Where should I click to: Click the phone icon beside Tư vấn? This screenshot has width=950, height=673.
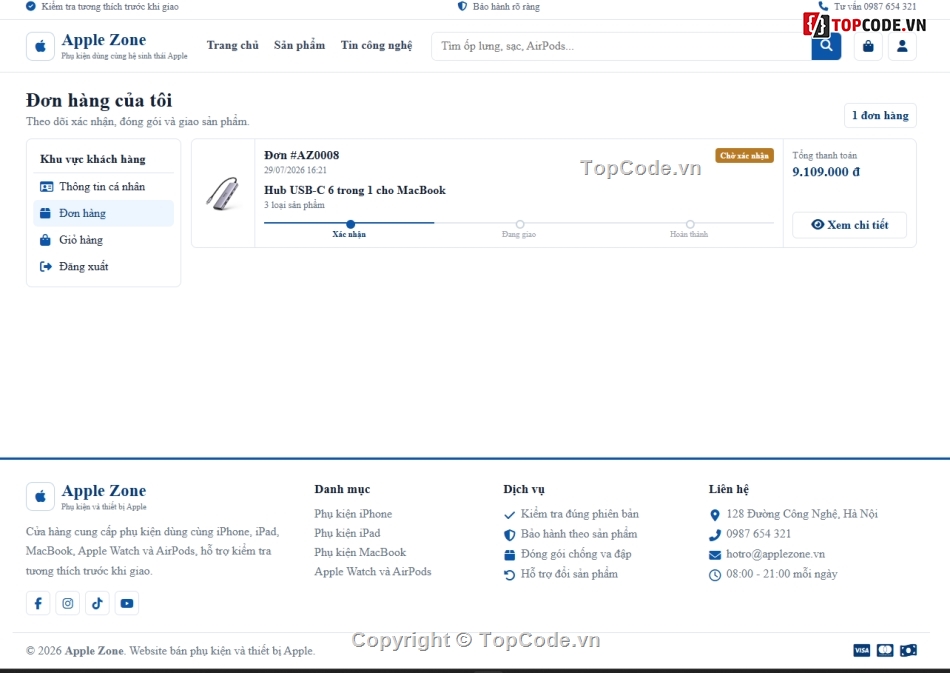pos(823,6)
